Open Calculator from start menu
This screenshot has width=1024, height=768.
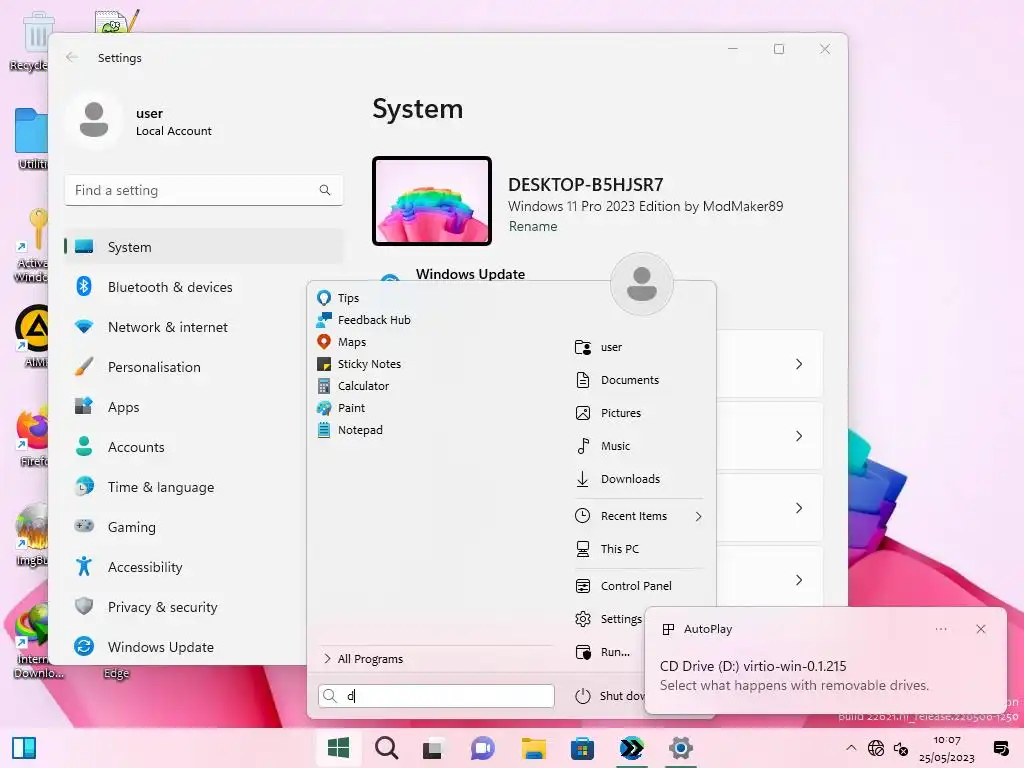[x=353, y=386]
